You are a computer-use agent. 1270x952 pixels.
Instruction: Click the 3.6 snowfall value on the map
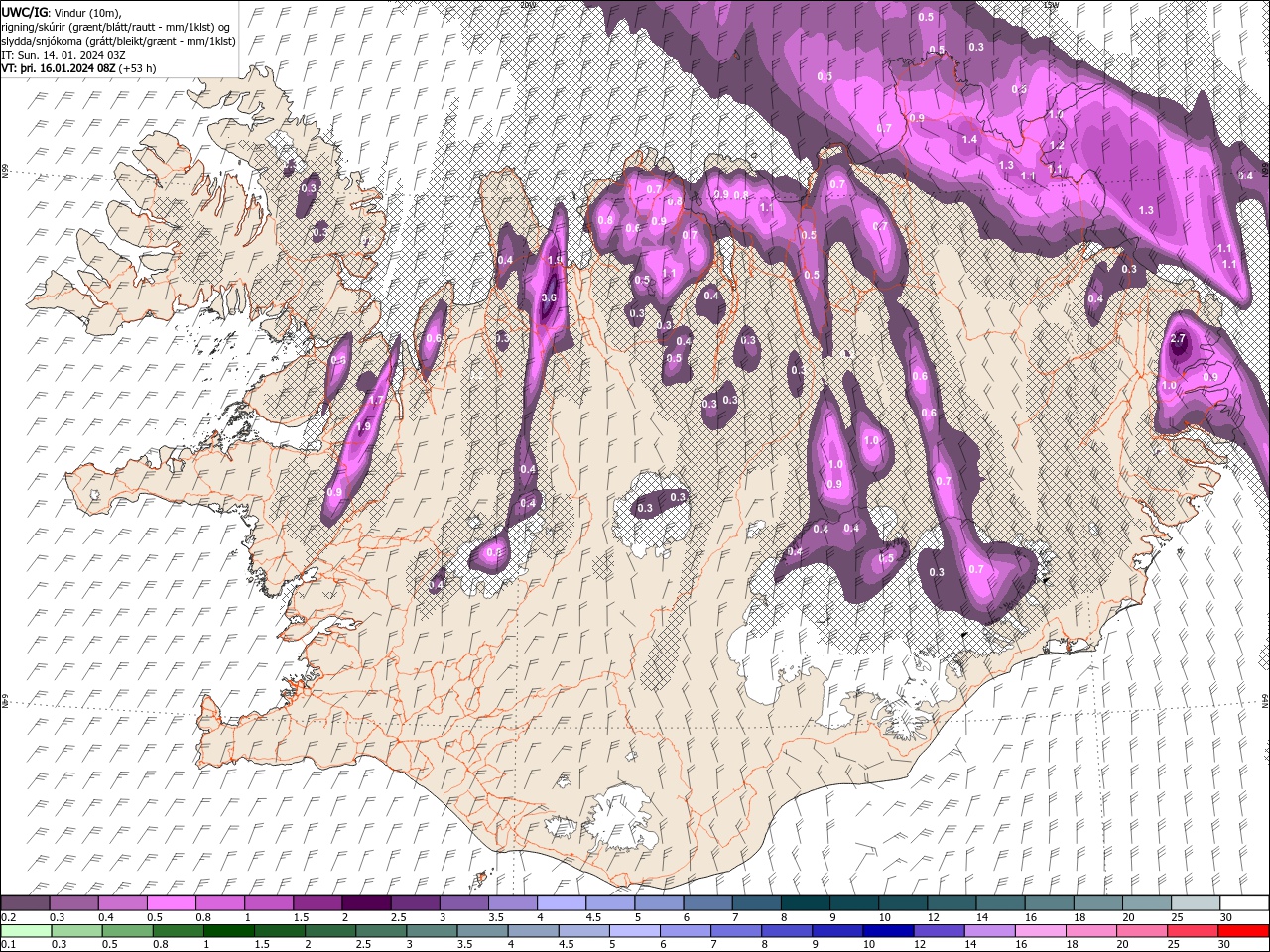click(x=549, y=297)
